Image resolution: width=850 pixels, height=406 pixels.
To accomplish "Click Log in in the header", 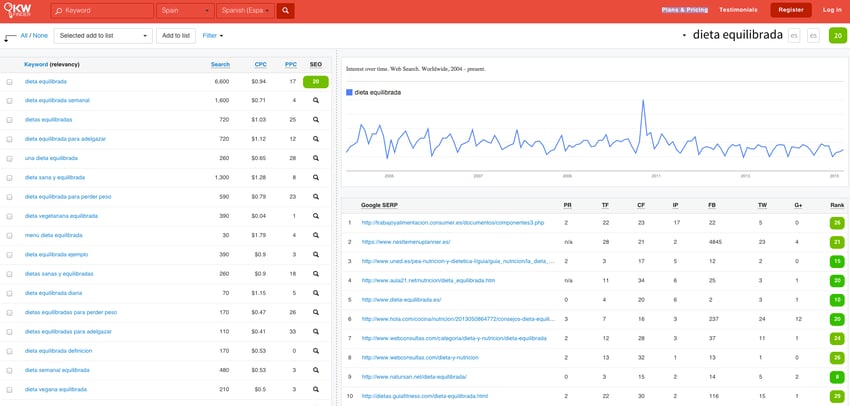I will 832,10.
